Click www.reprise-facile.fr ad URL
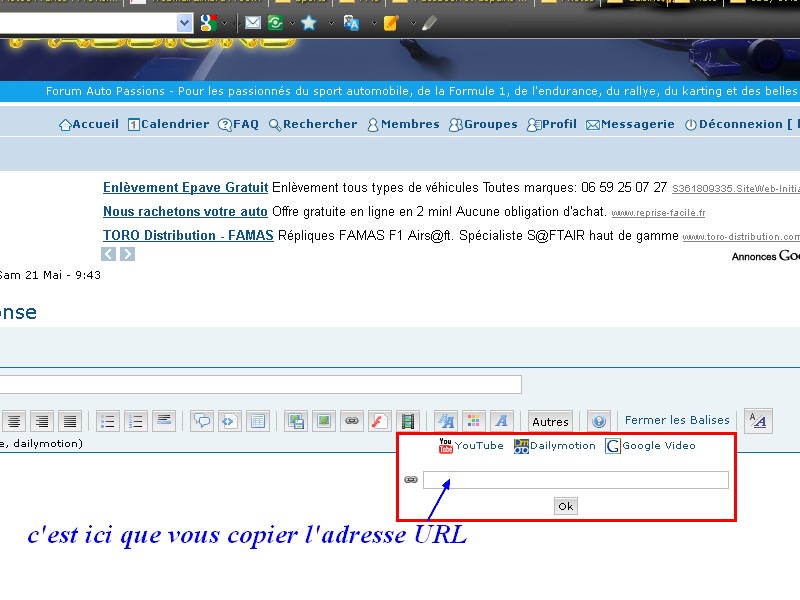The image size is (800, 600). (x=658, y=213)
